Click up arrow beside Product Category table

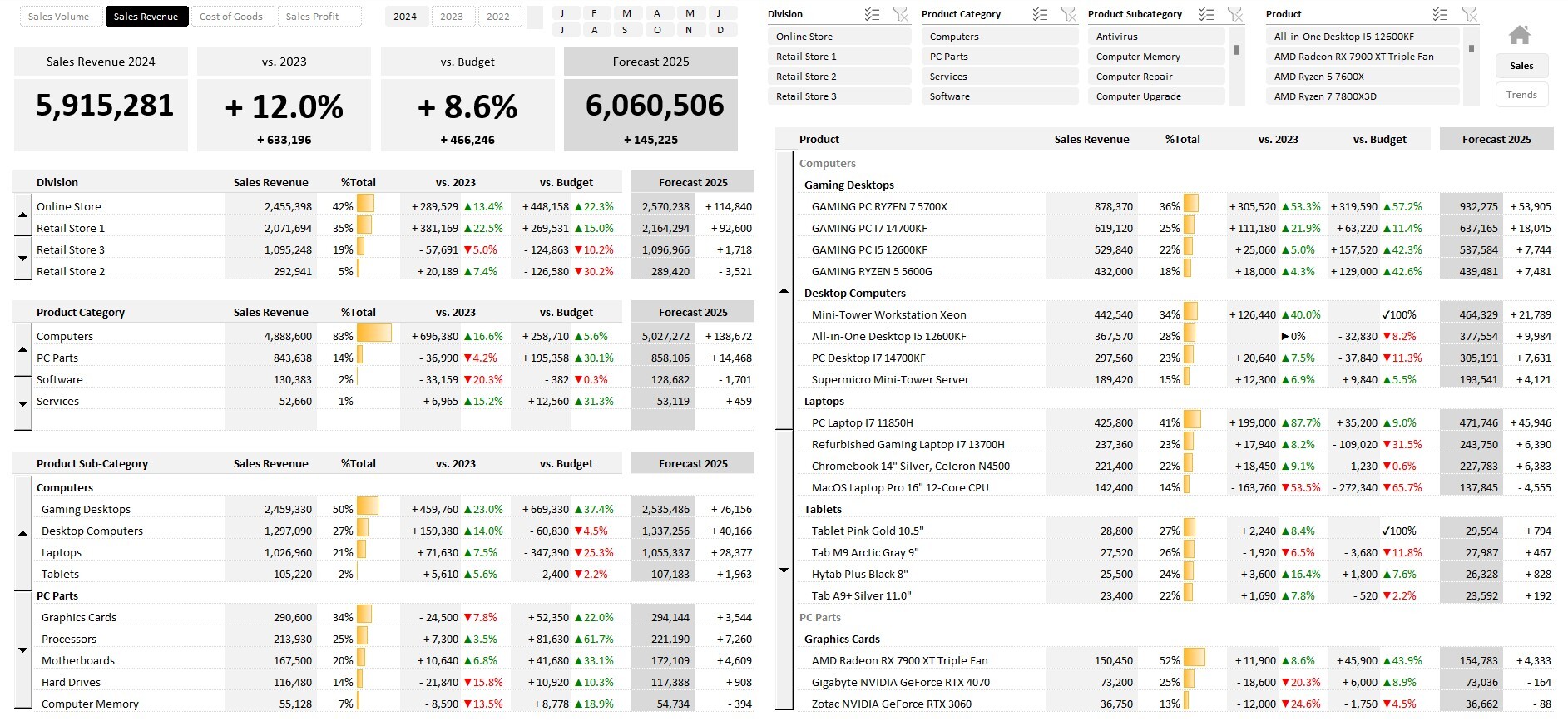tap(22, 349)
